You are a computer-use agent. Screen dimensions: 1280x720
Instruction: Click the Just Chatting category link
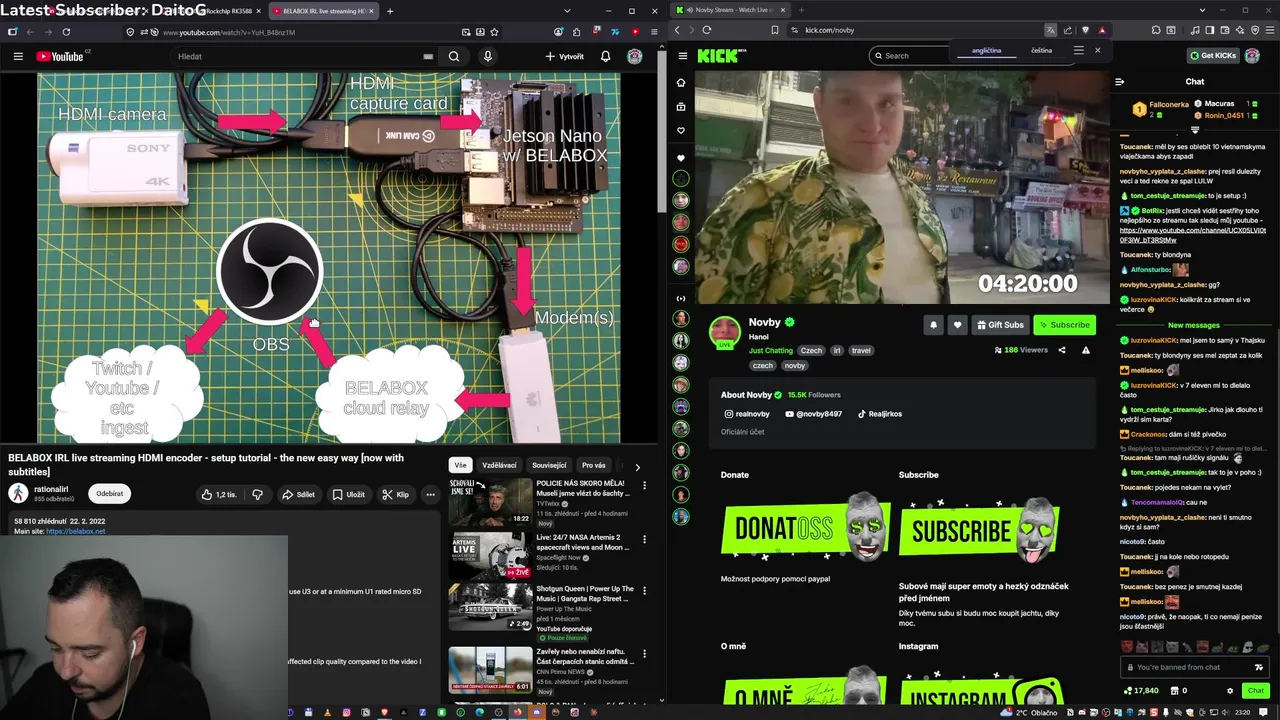coord(771,351)
